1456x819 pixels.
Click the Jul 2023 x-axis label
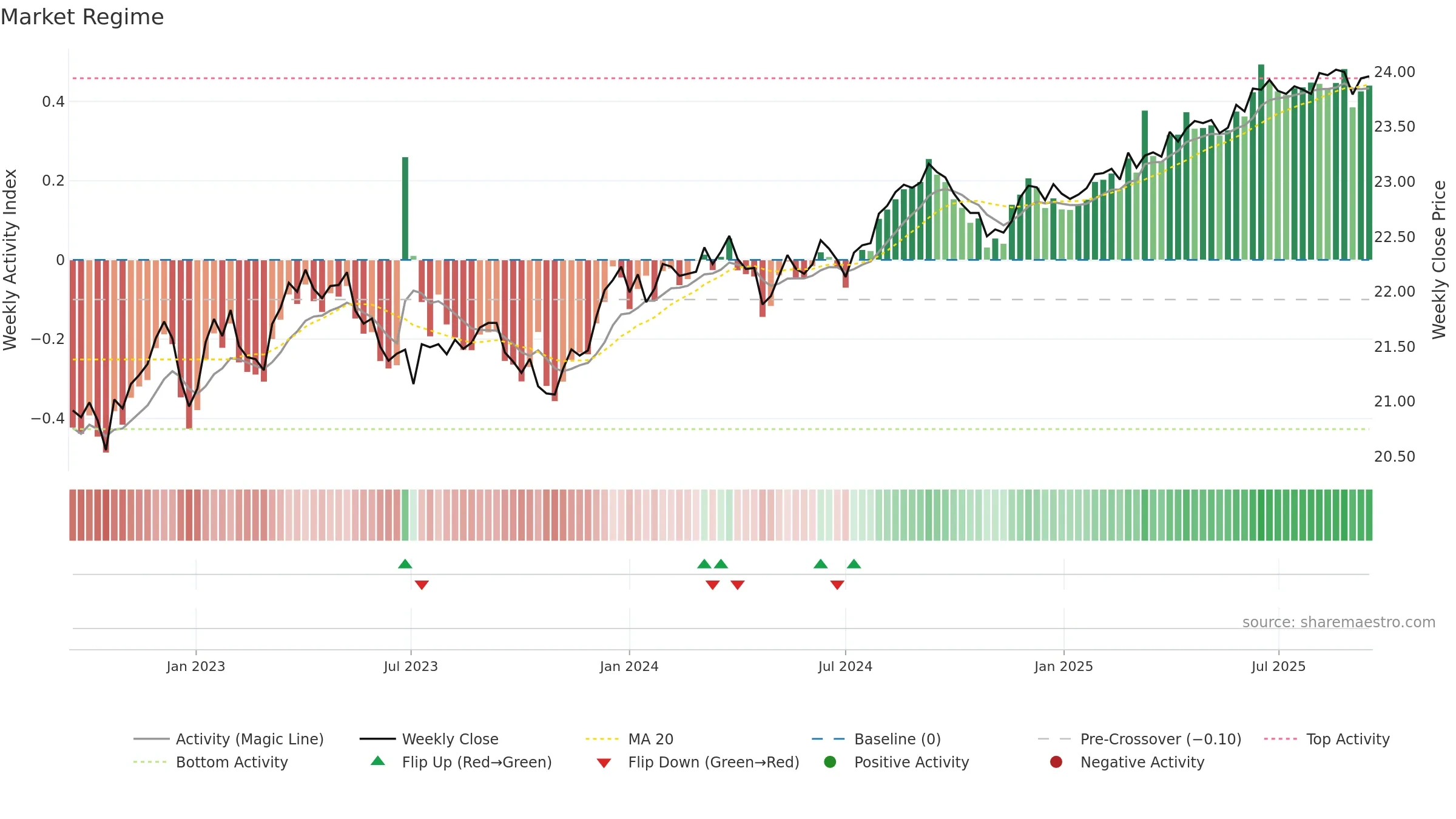pos(411,666)
